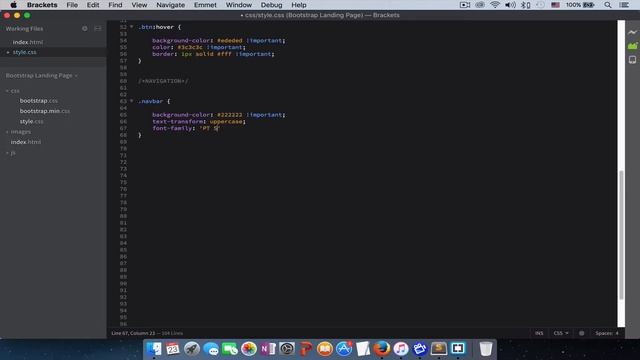Open iBooks in the dock
The width and height of the screenshot is (640, 360).
(325, 349)
